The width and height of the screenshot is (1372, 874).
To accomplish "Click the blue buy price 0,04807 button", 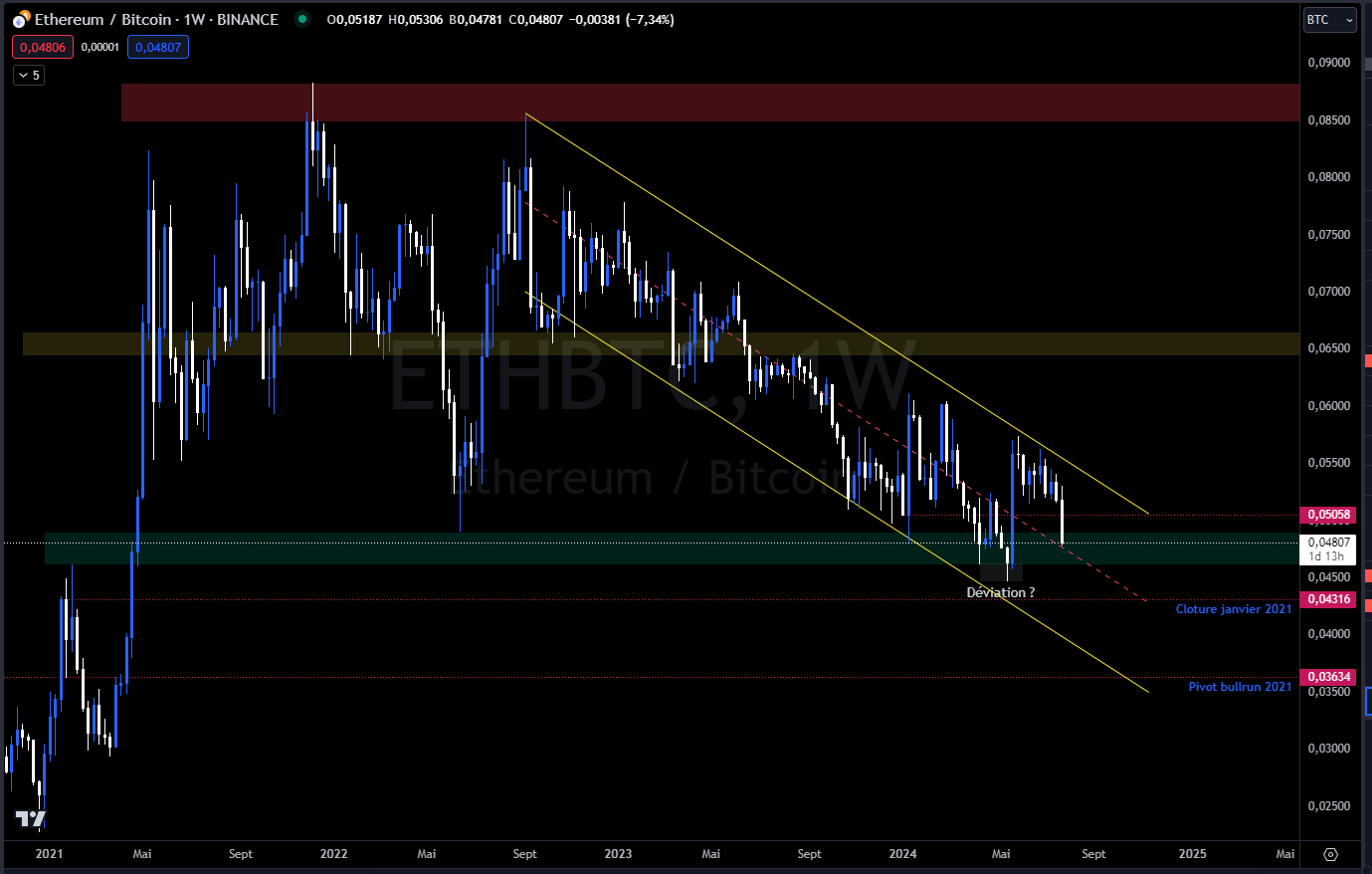I will pos(158,47).
